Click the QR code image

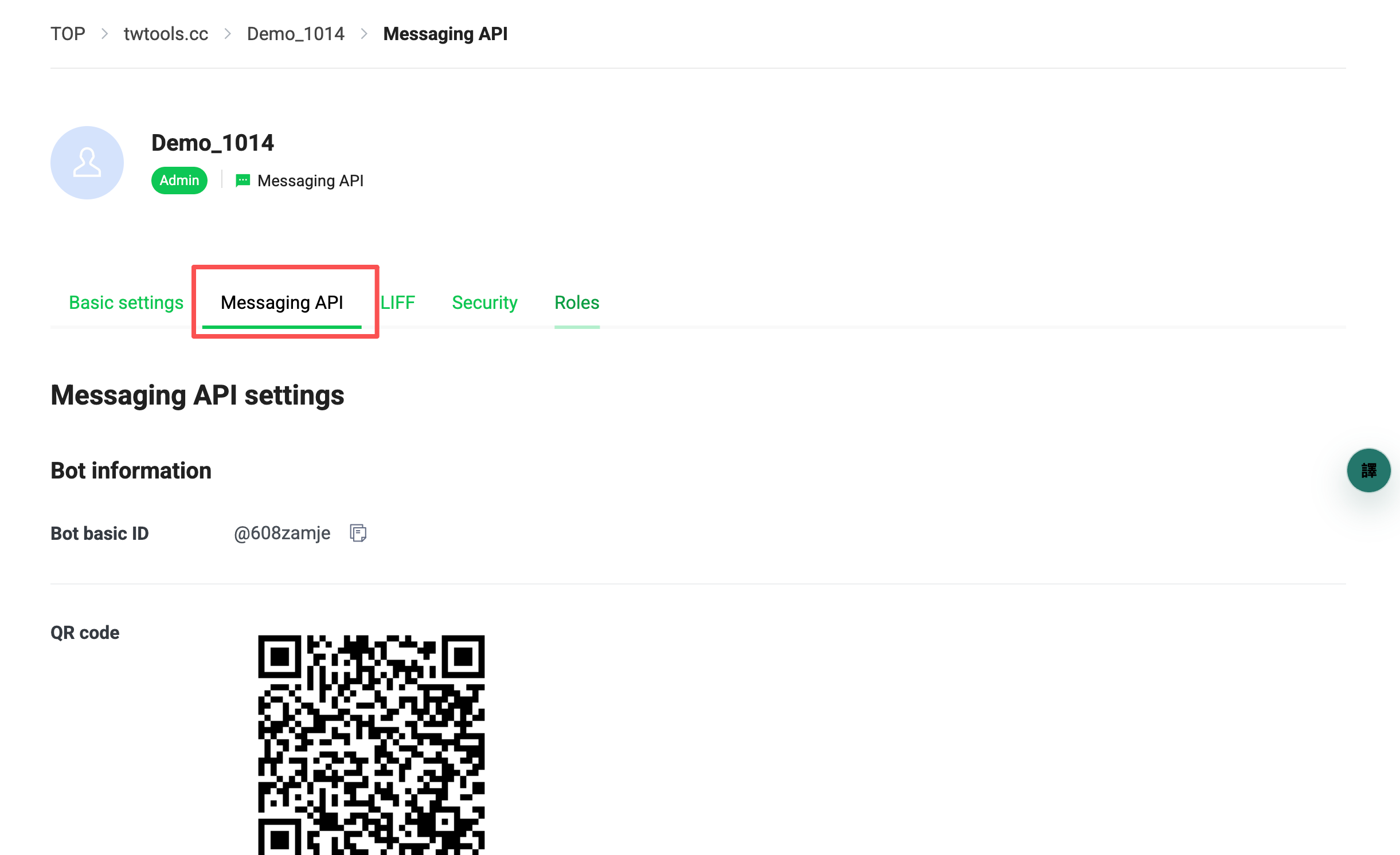(x=371, y=745)
